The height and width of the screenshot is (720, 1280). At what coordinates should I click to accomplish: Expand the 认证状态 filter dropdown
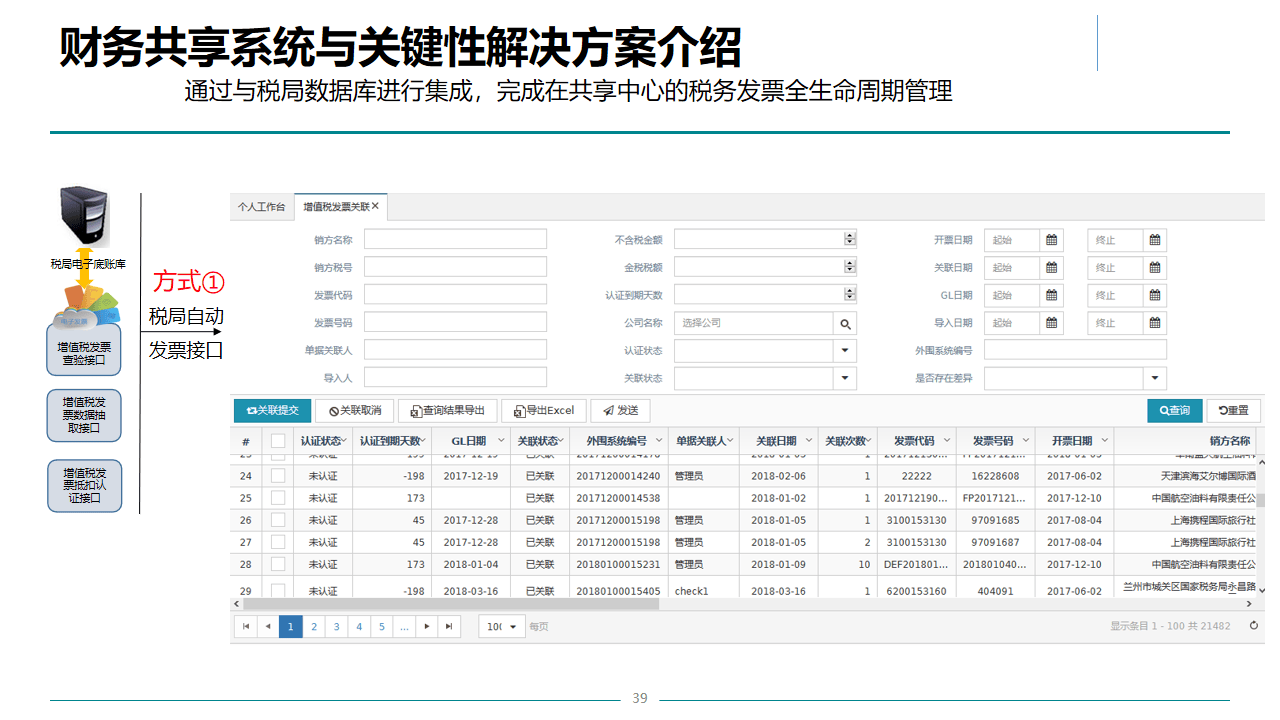tap(845, 350)
